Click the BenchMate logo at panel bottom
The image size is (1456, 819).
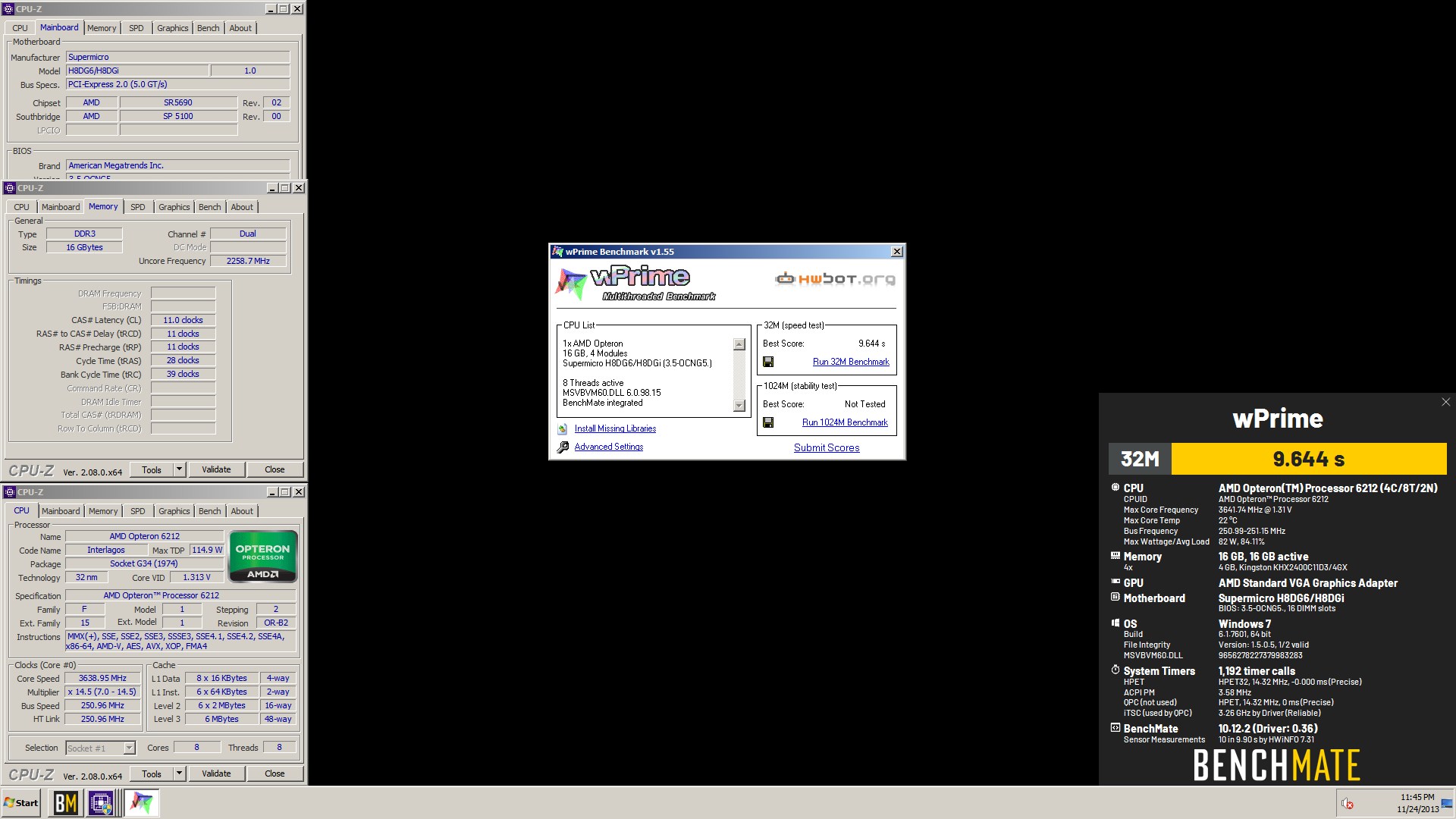1277,765
